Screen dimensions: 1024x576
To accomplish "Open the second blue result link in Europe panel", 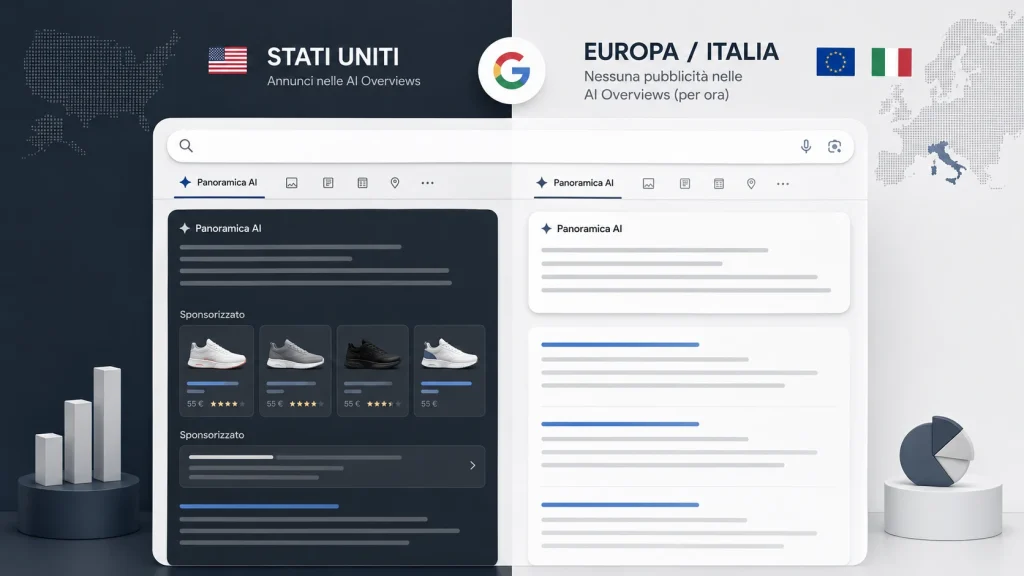I will click(620, 424).
